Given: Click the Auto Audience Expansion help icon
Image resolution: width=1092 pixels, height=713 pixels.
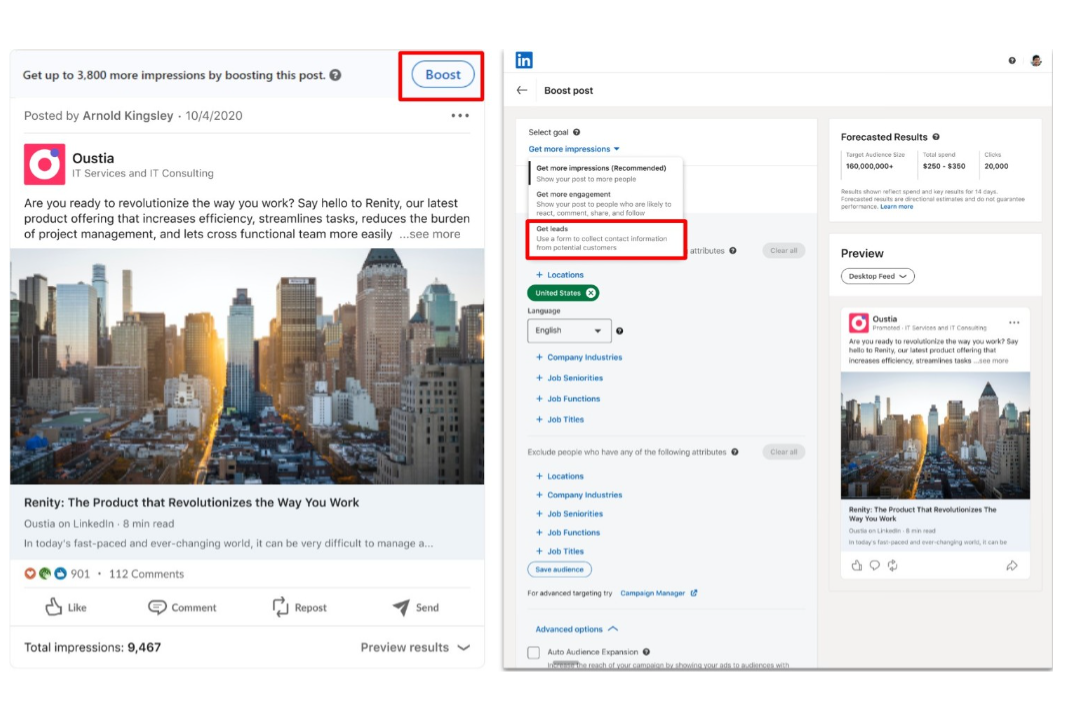Looking at the screenshot, I should pyautogui.click(x=646, y=652).
